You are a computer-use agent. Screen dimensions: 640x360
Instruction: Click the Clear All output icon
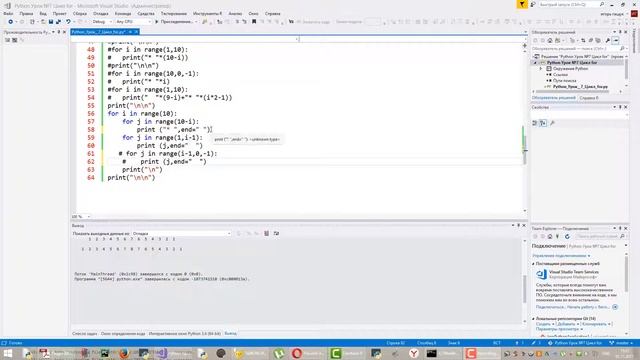pyautogui.click(x=267, y=233)
